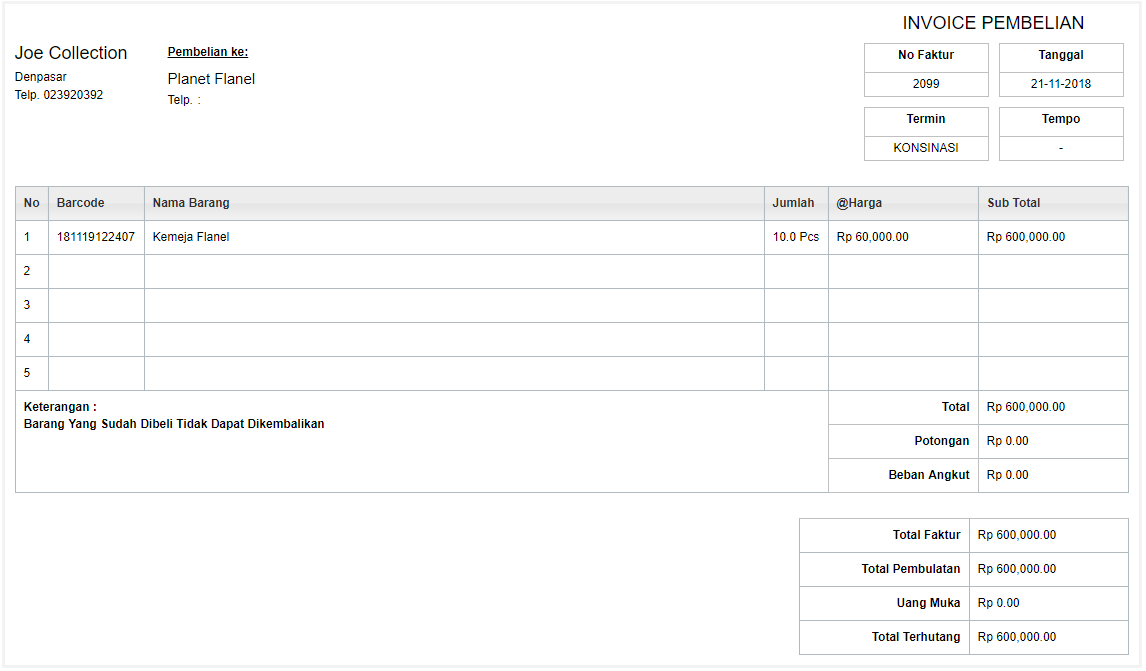The height and width of the screenshot is (671, 1146).
Task: Click the No Faktur value 2099
Action: tap(926, 84)
